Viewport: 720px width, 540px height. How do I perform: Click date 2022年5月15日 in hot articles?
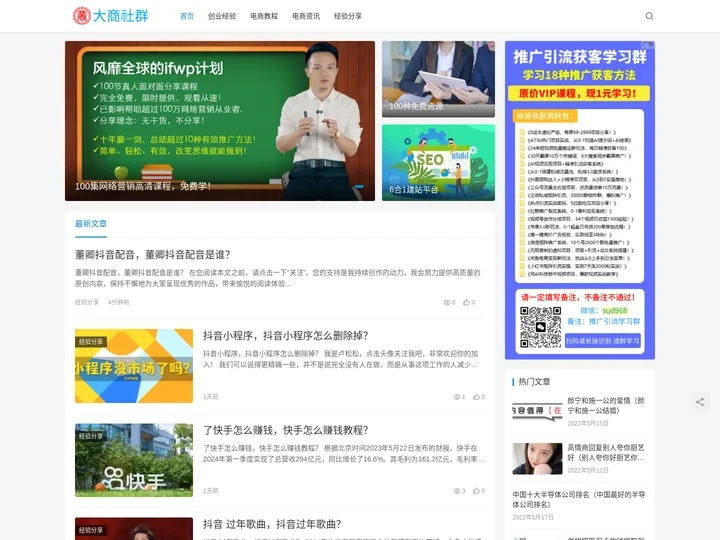click(588, 423)
